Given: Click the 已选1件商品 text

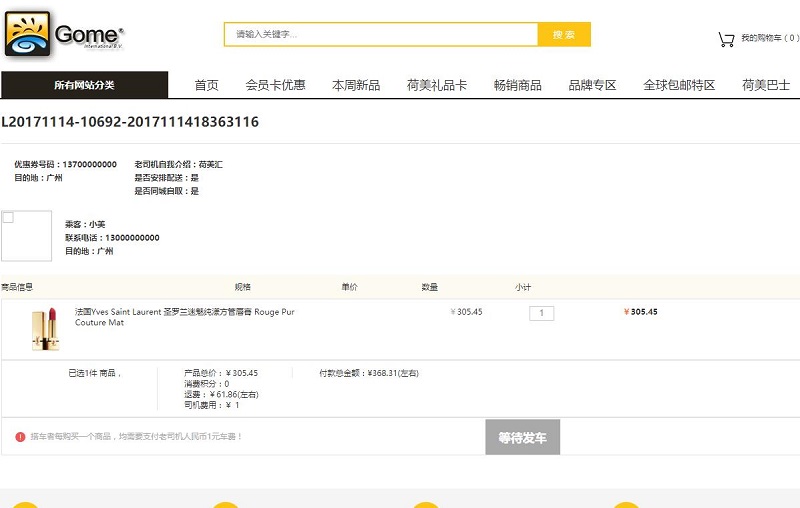Looking at the screenshot, I should [x=94, y=373].
